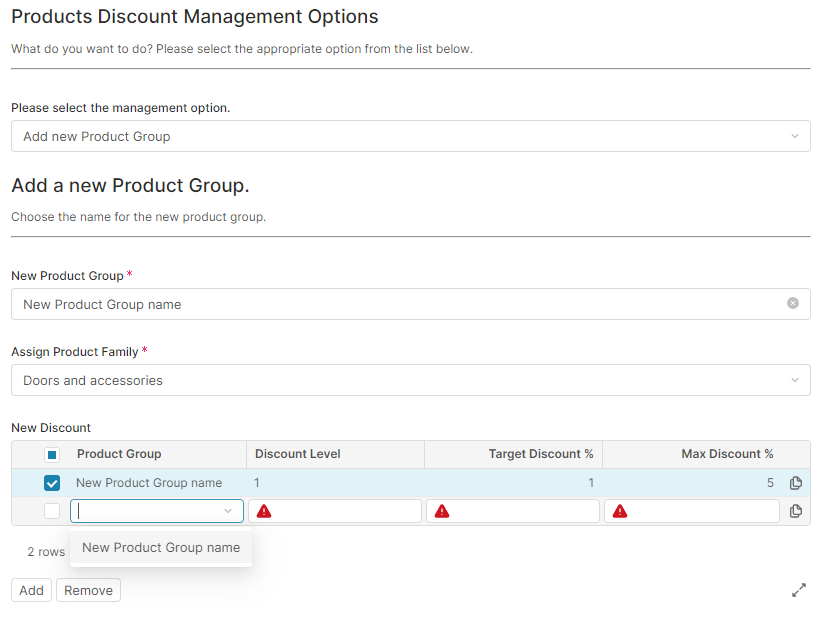Select the Max Discount value 5 cell

pos(770,482)
